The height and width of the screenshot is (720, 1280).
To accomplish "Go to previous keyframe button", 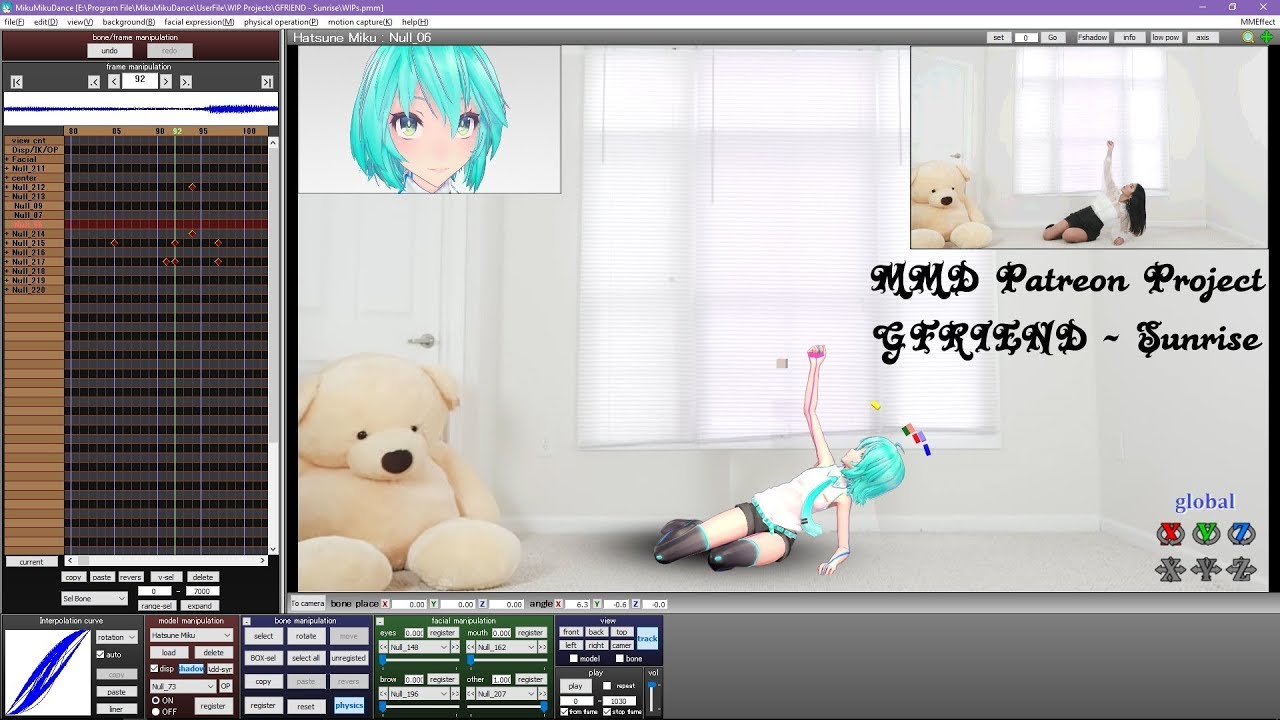I will click(94, 82).
